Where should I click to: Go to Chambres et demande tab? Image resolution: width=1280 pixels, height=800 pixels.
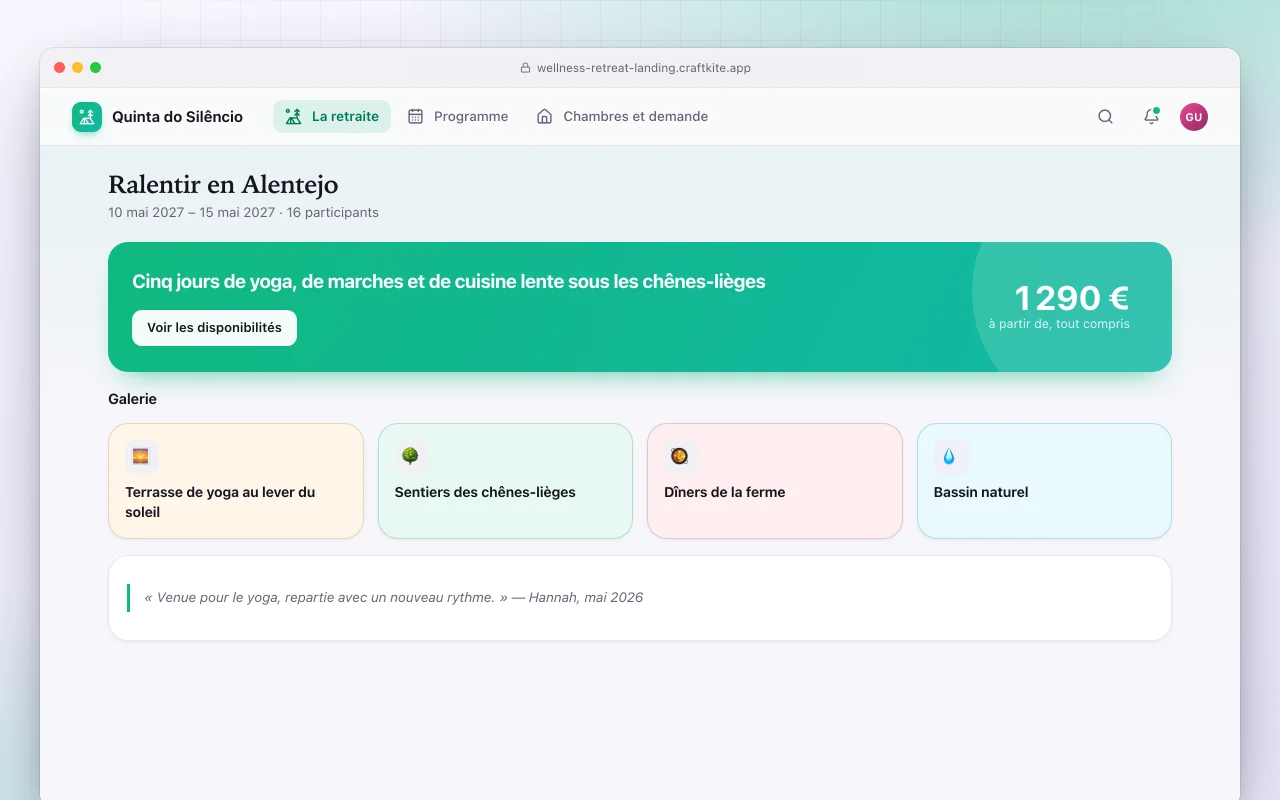[622, 117]
